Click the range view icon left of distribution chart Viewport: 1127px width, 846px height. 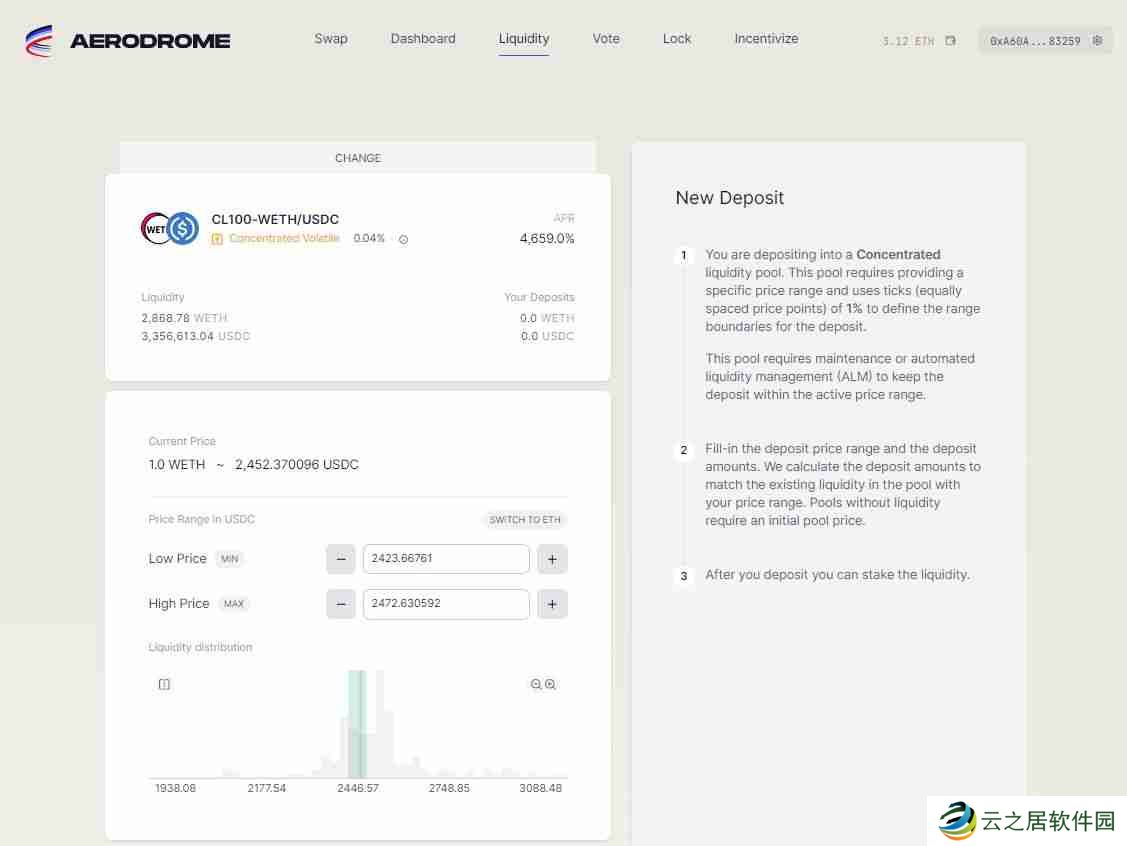164,684
